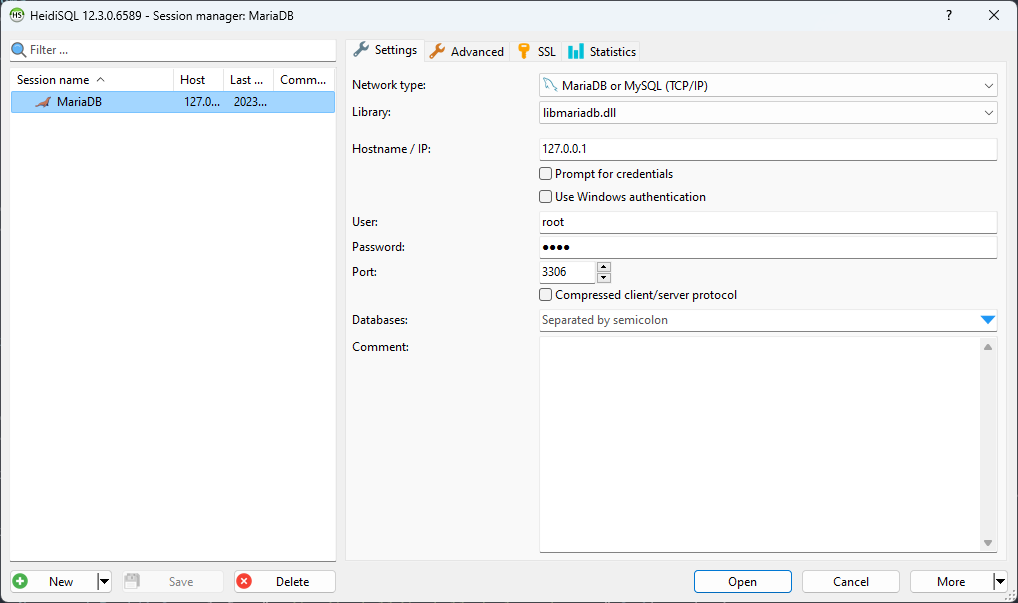Enable Prompt for credentials
Image resolution: width=1018 pixels, height=603 pixels.
point(545,174)
